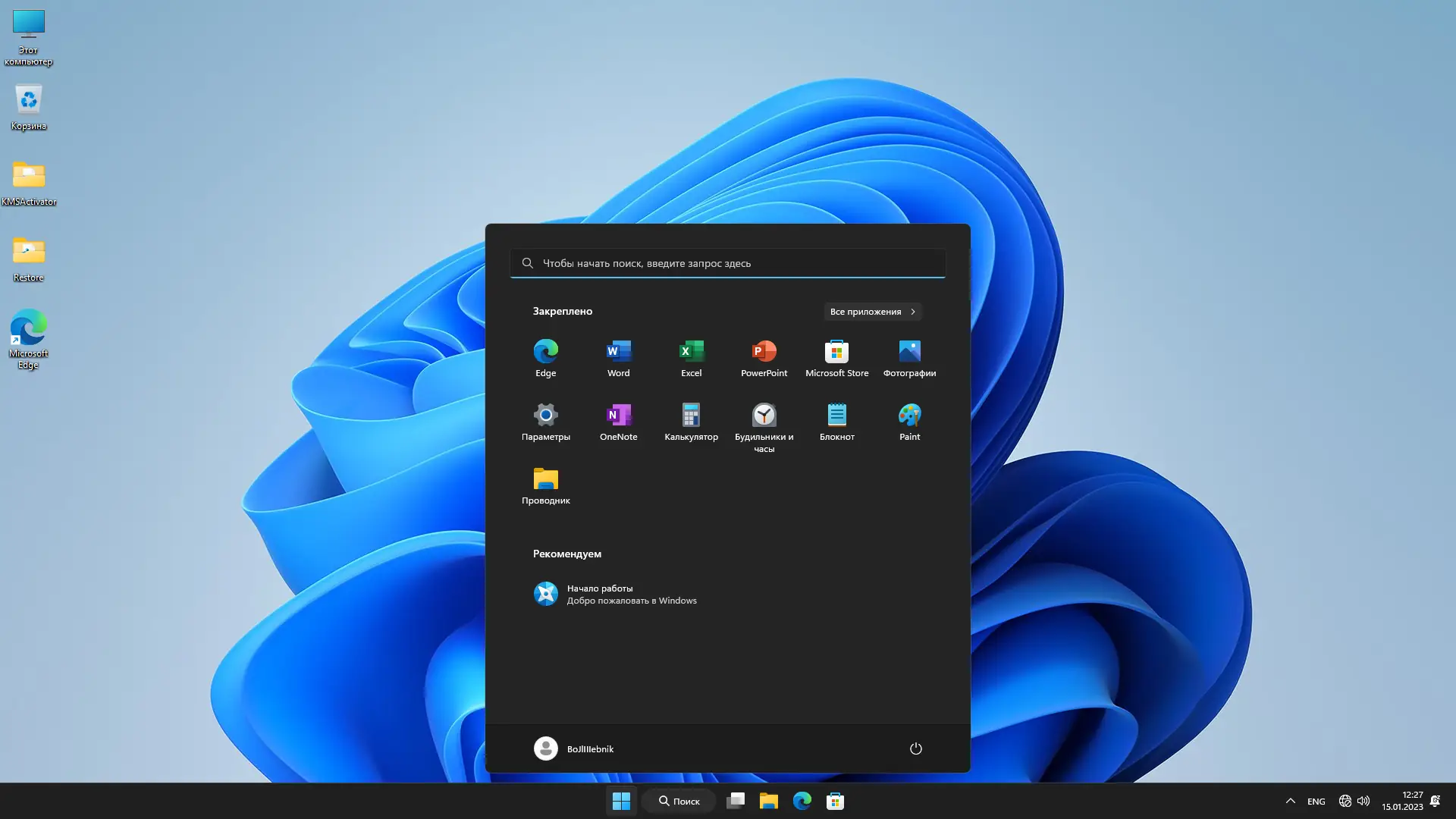
Task: Open PowerPoint pinned app
Action: tap(764, 358)
